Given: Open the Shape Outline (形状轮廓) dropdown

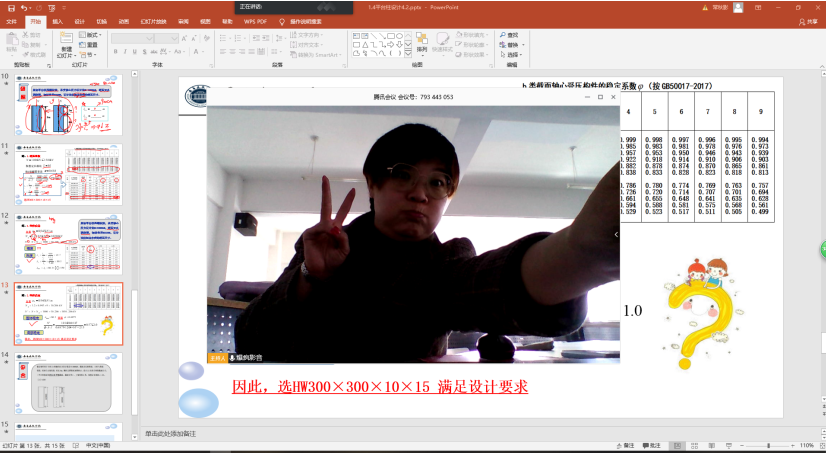Looking at the screenshot, I should pyautogui.click(x=473, y=45).
